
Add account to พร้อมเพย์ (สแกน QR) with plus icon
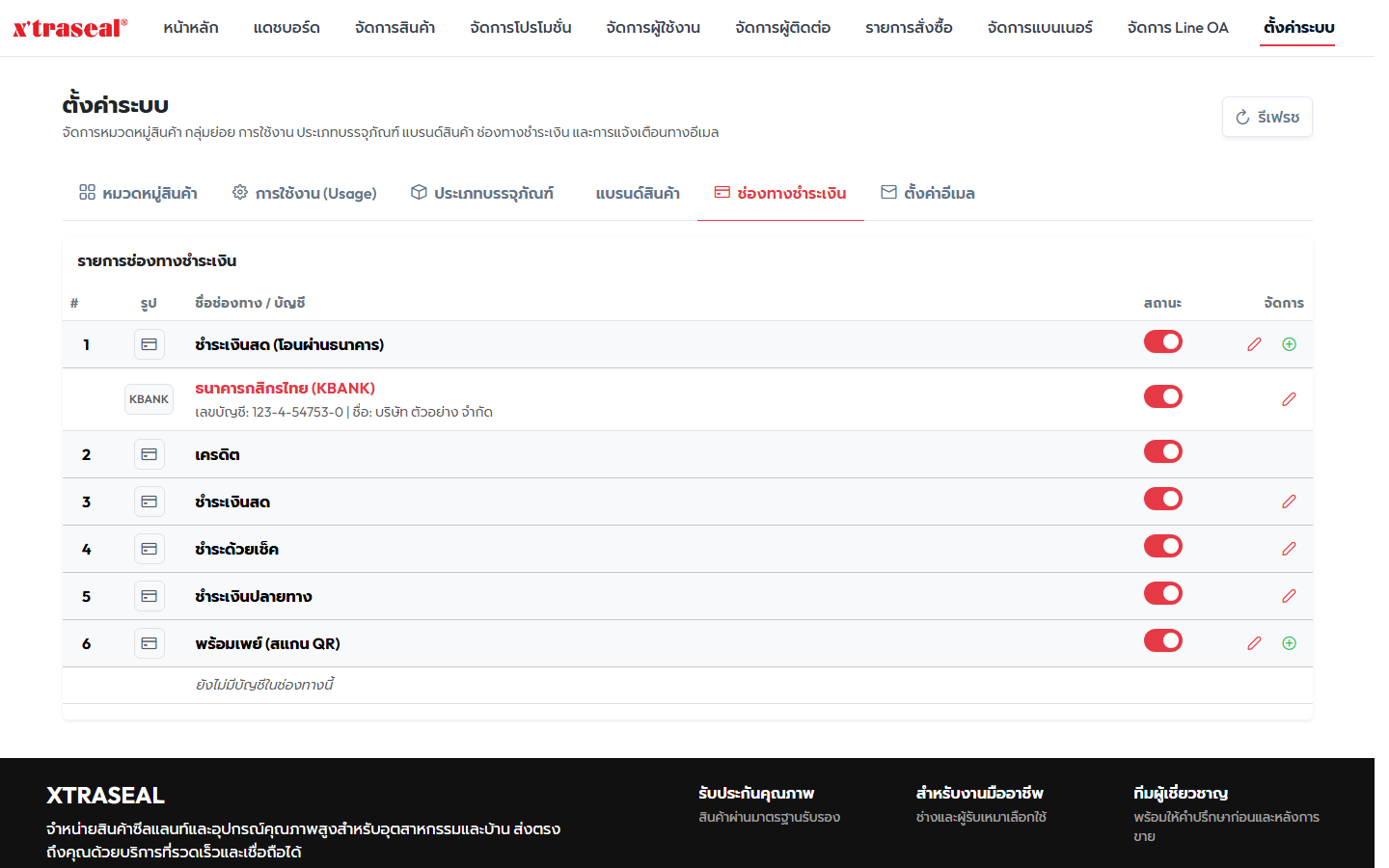[1289, 643]
